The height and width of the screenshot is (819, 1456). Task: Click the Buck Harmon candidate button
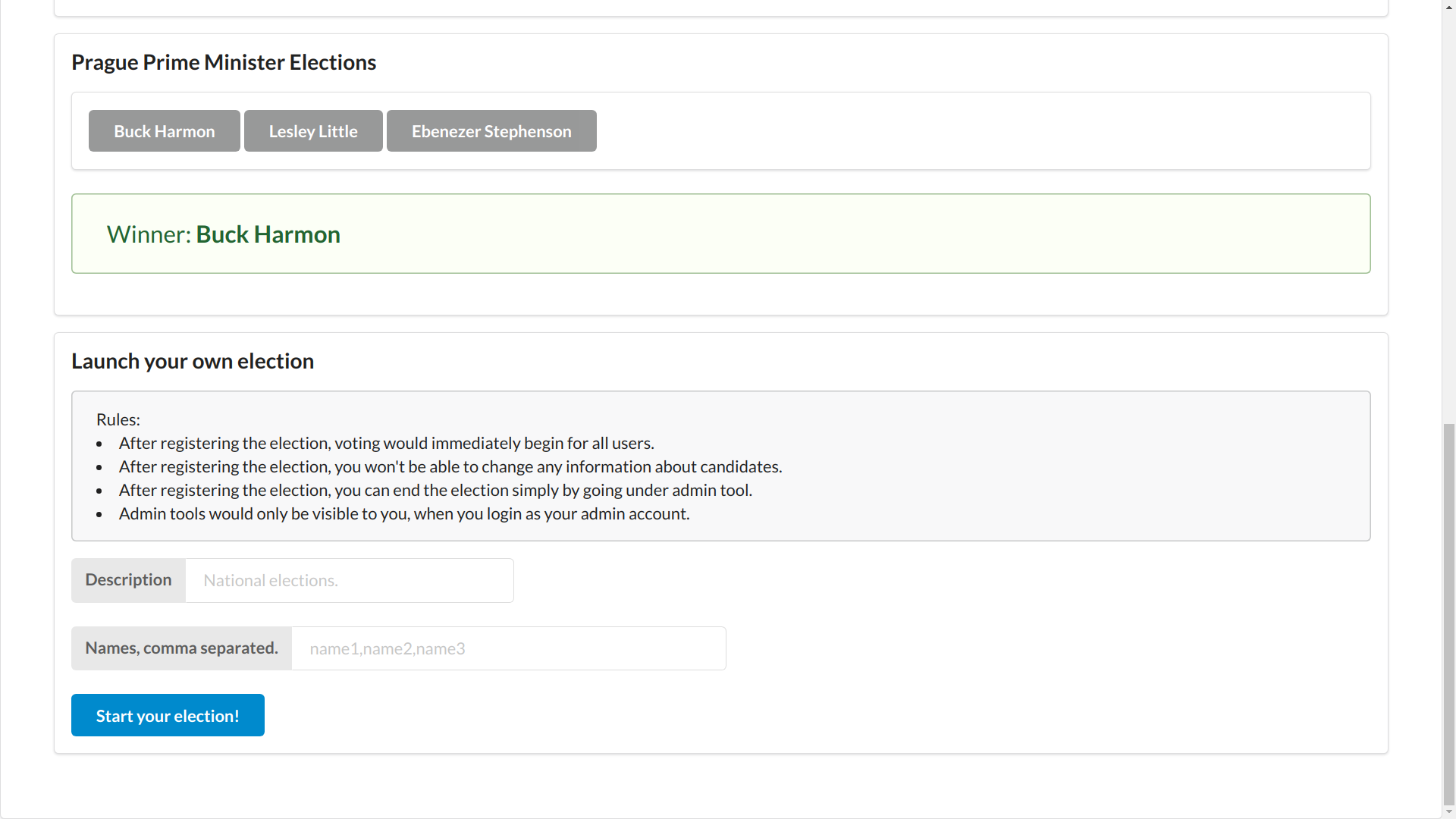point(164,131)
